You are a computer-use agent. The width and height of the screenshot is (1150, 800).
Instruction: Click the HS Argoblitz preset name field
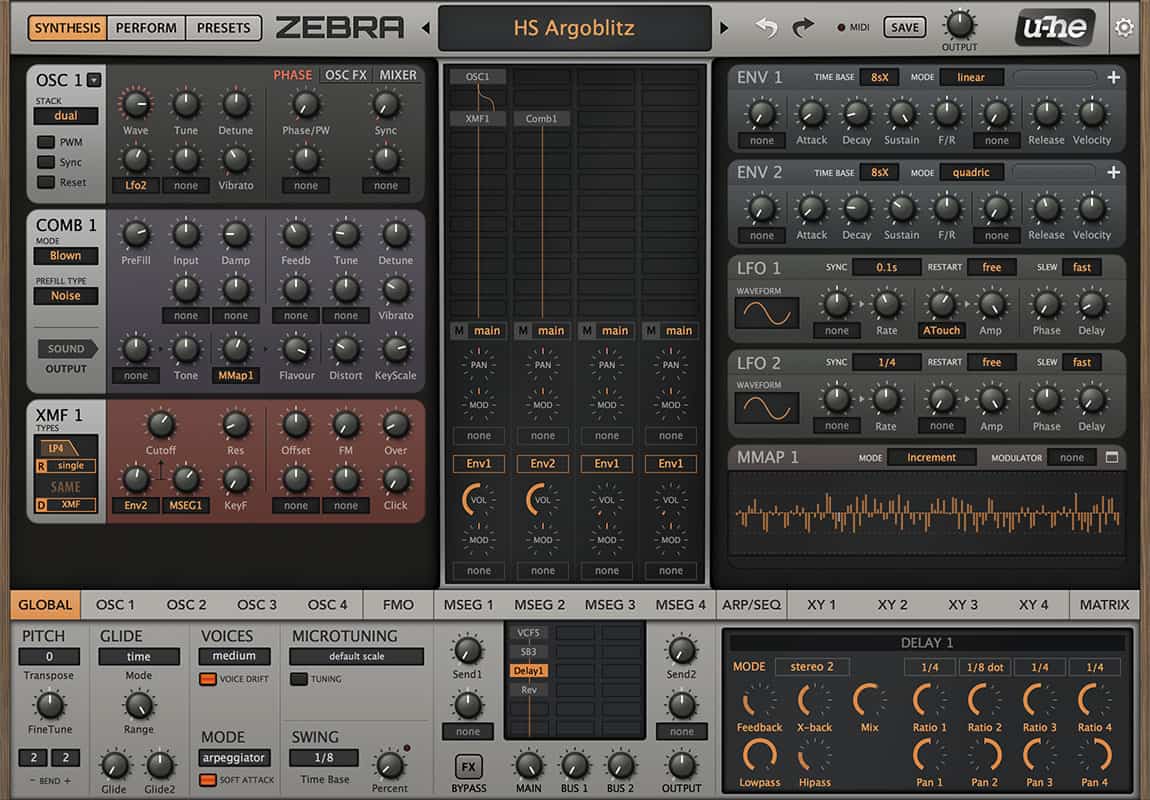[575, 29]
